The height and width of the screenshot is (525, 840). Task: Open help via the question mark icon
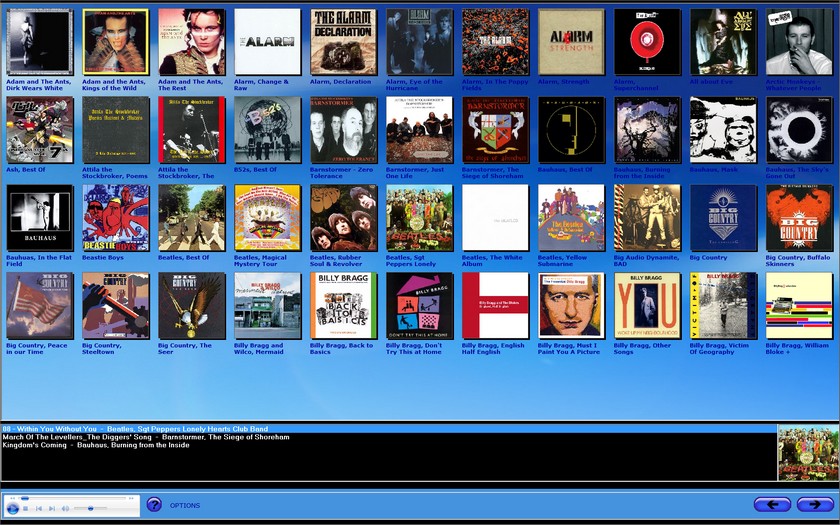tap(154, 505)
